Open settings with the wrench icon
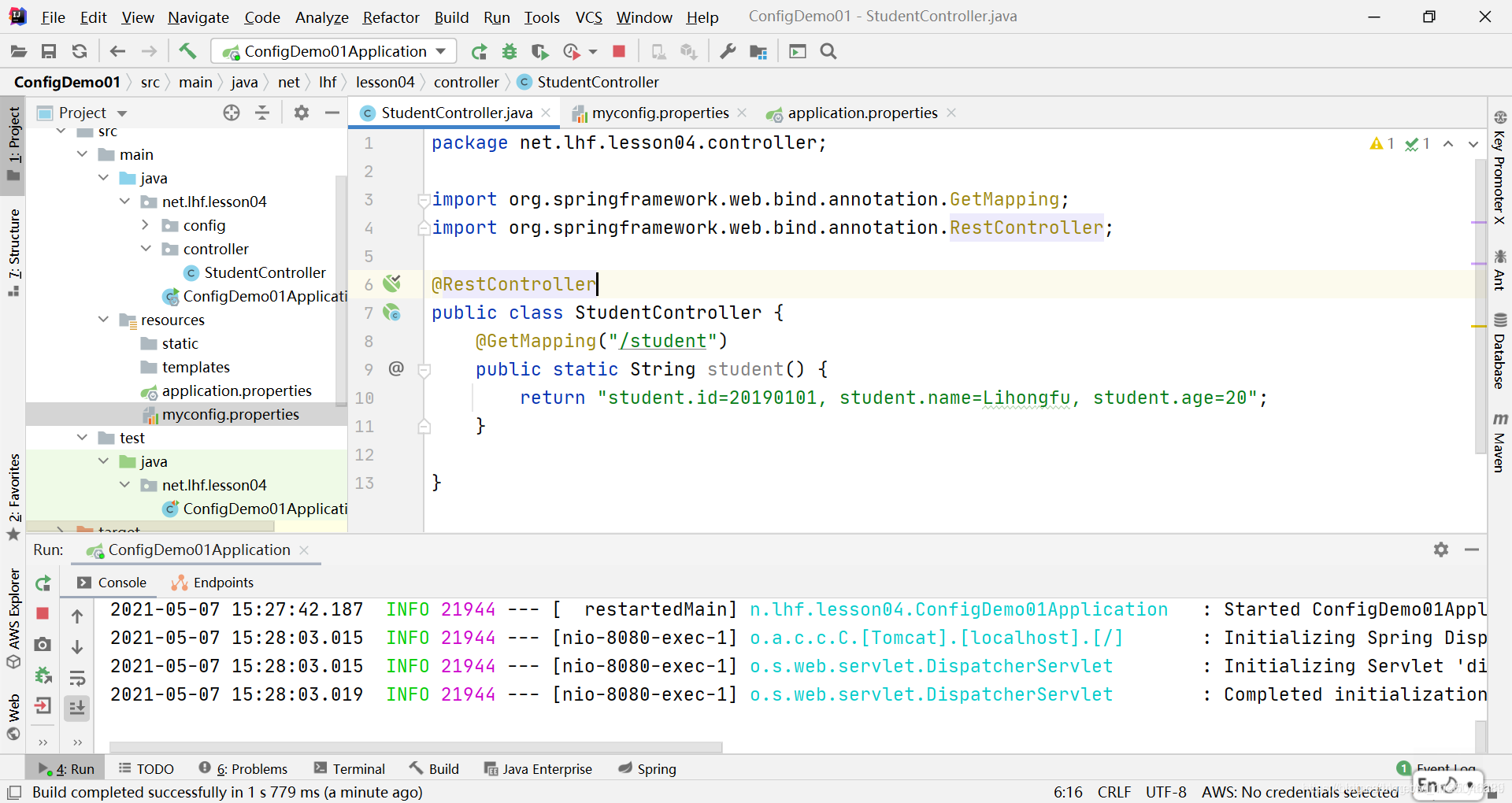 coord(728,52)
